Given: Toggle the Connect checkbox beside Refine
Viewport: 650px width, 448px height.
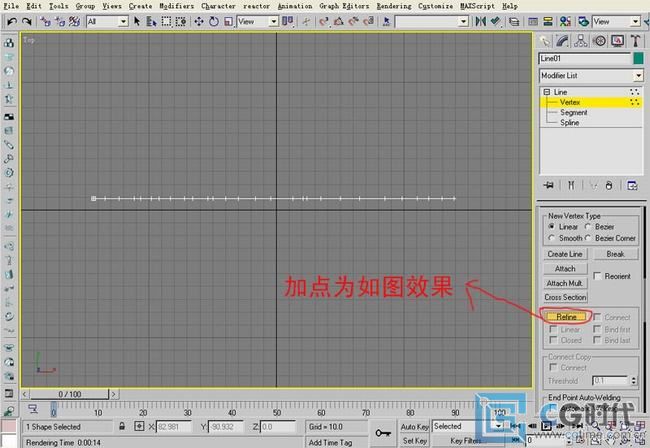Looking at the screenshot, I should [x=597, y=317].
